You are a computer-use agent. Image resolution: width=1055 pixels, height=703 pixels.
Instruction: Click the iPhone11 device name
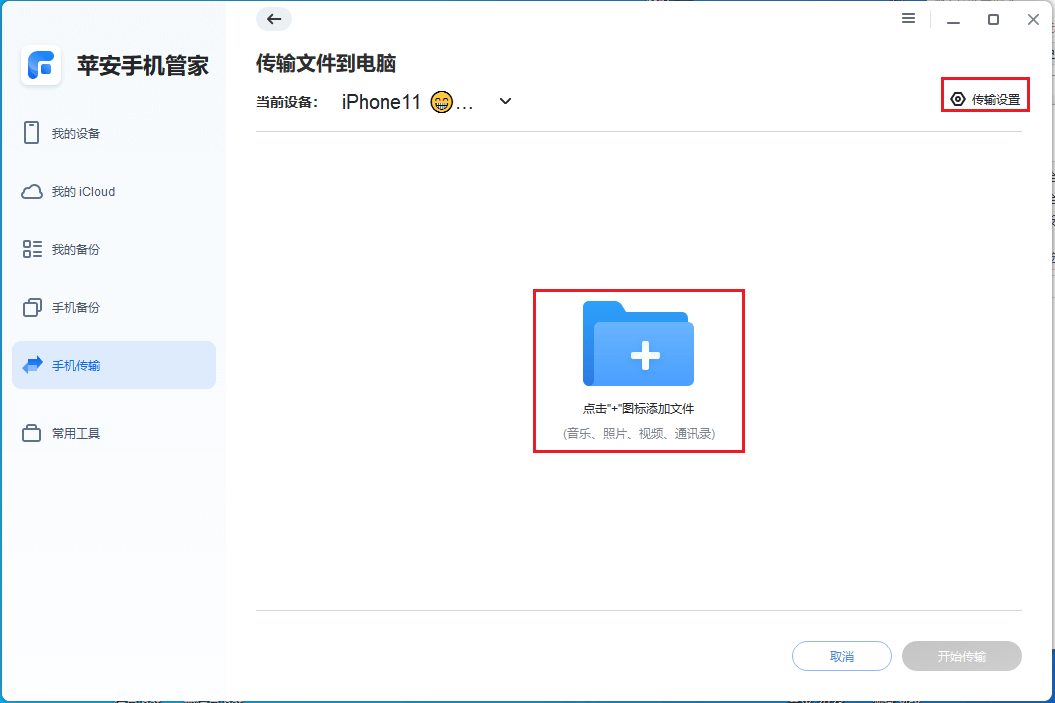(380, 101)
